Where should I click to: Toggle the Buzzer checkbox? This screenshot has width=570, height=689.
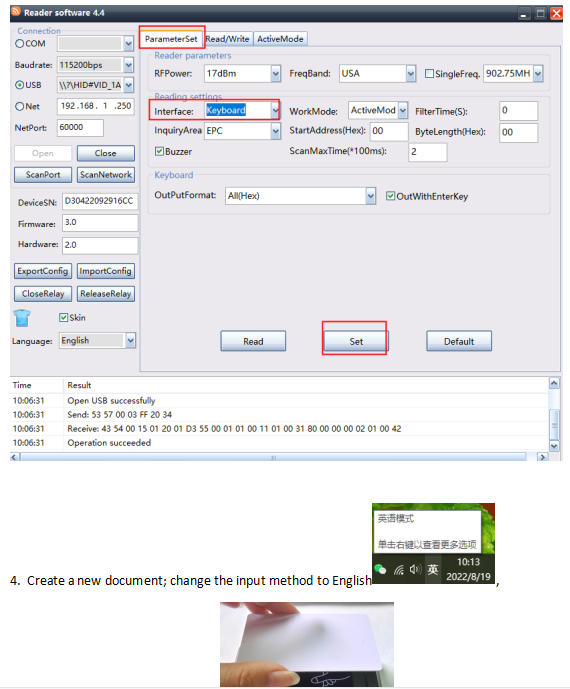click(x=160, y=152)
